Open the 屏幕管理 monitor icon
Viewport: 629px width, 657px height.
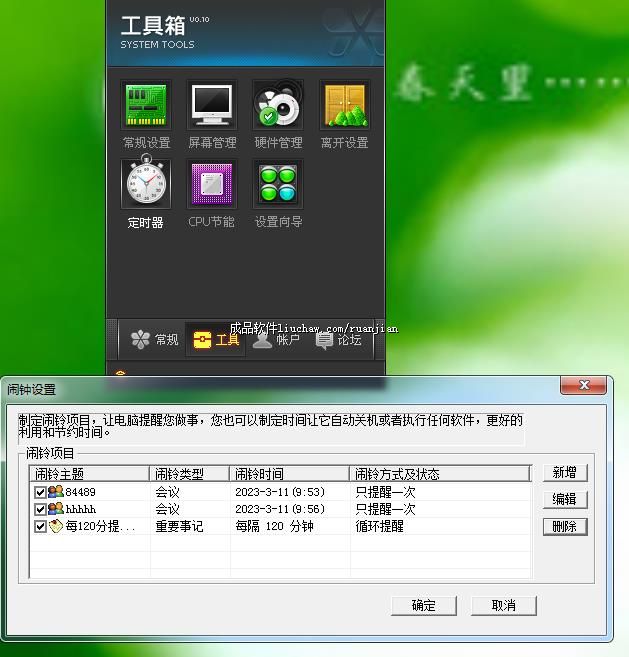[x=212, y=105]
